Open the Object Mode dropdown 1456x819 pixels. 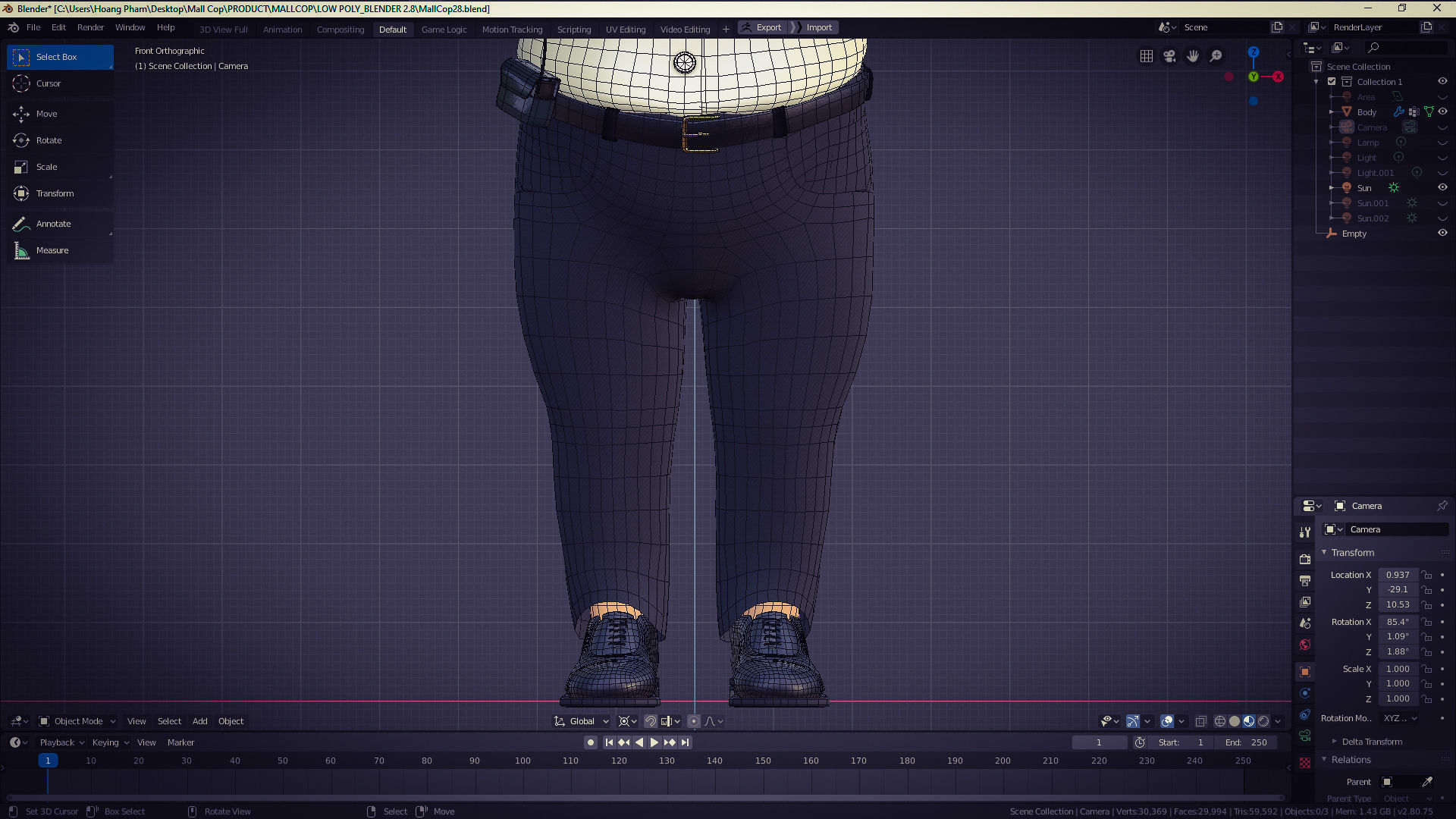point(77,721)
